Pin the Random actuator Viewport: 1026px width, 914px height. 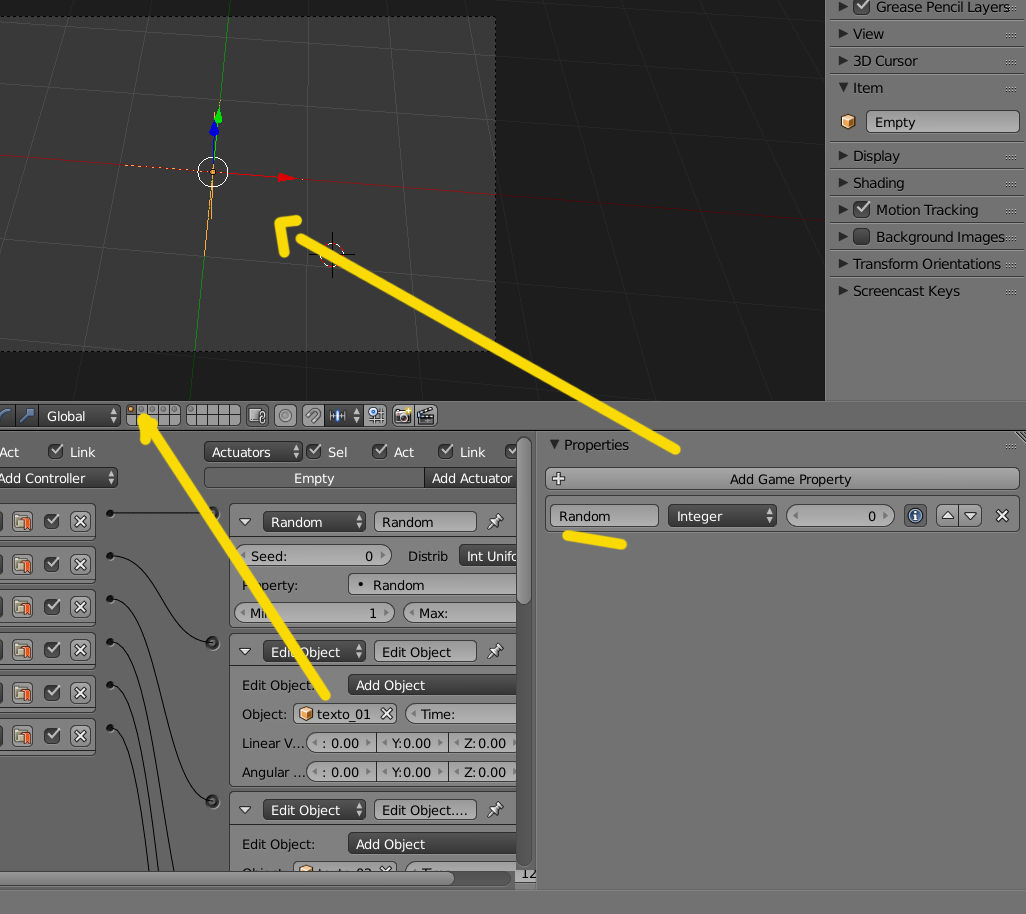click(x=495, y=521)
